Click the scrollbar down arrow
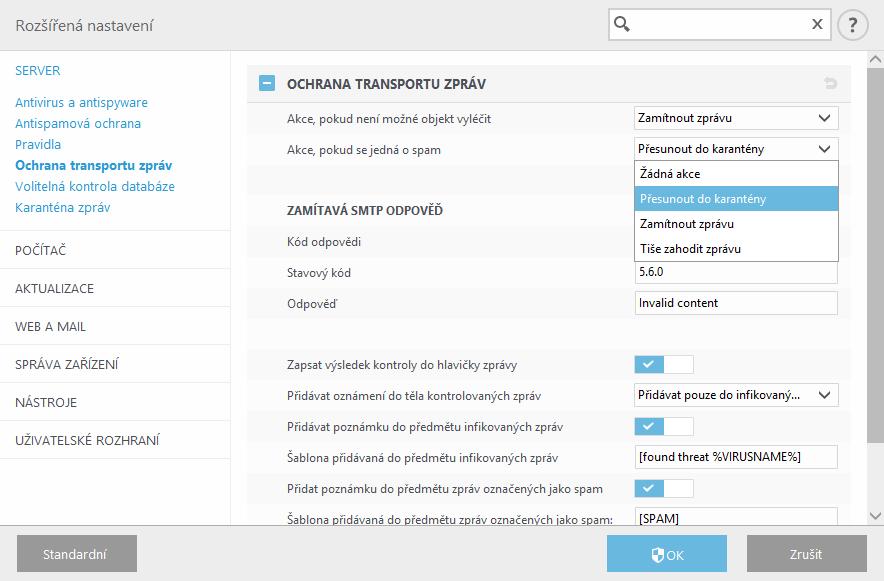Viewport: 884px width, 581px height. tap(875, 516)
